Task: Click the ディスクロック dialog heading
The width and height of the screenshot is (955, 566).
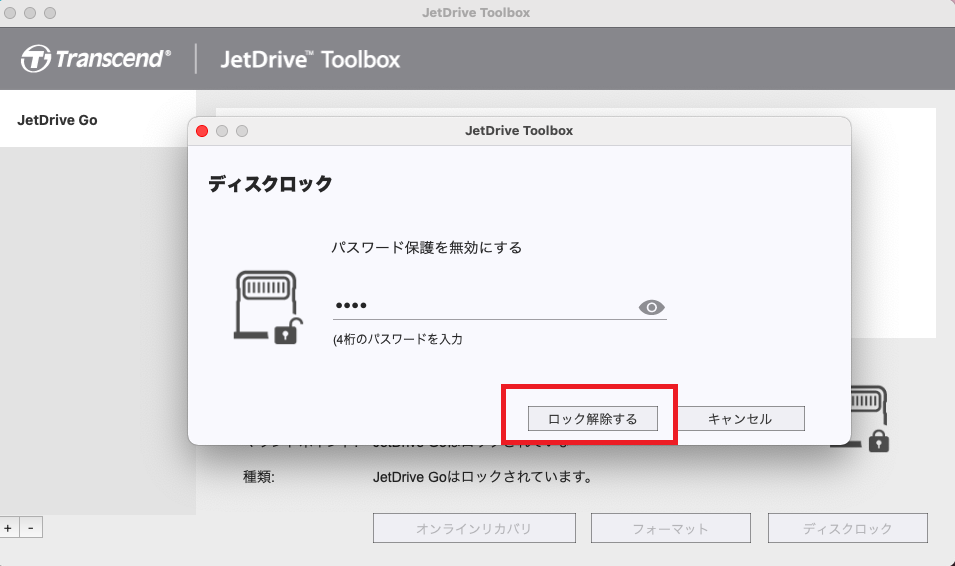Action: pyautogui.click(x=270, y=183)
